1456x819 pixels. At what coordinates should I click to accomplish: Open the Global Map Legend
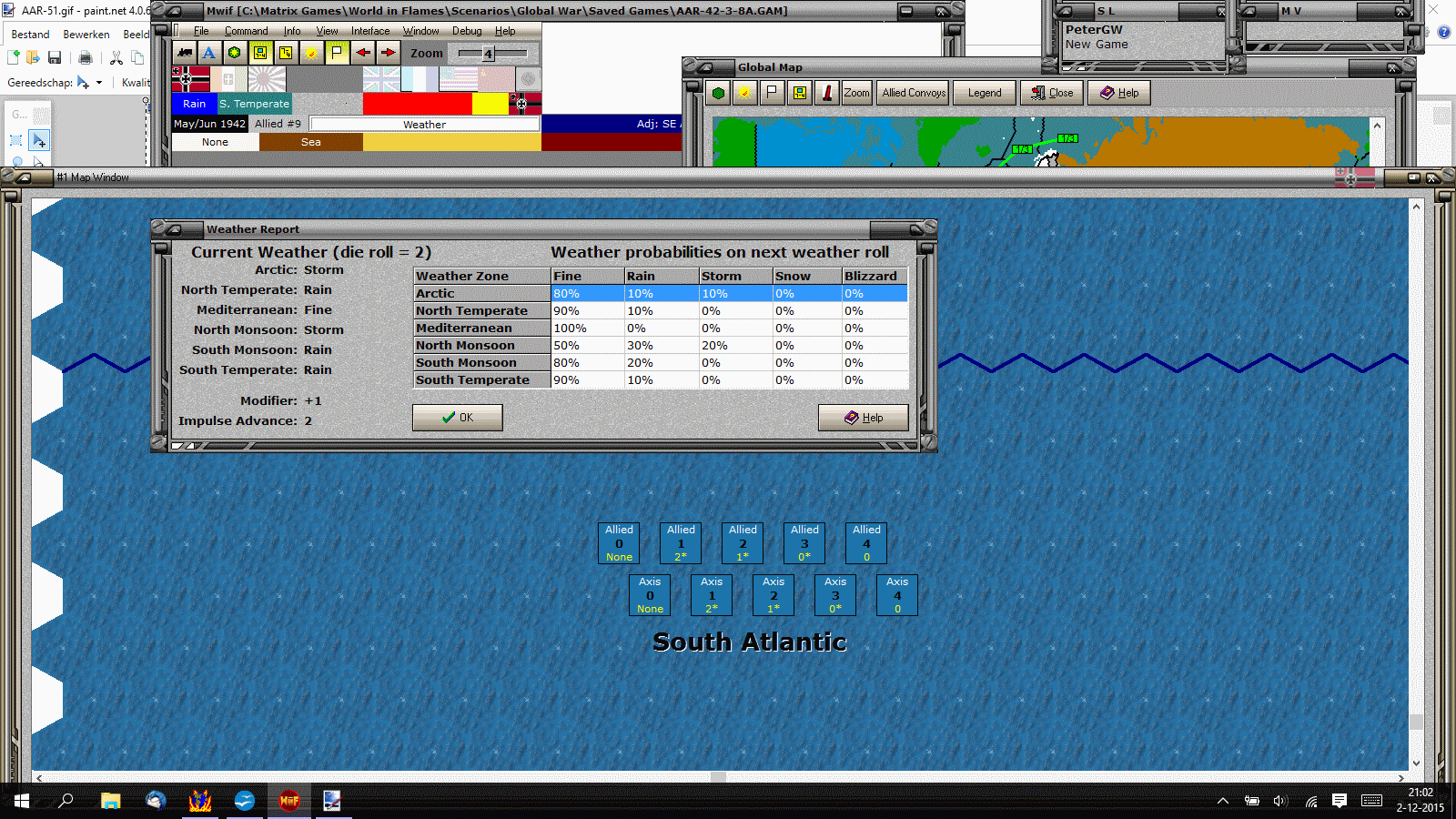coord(985,93)
